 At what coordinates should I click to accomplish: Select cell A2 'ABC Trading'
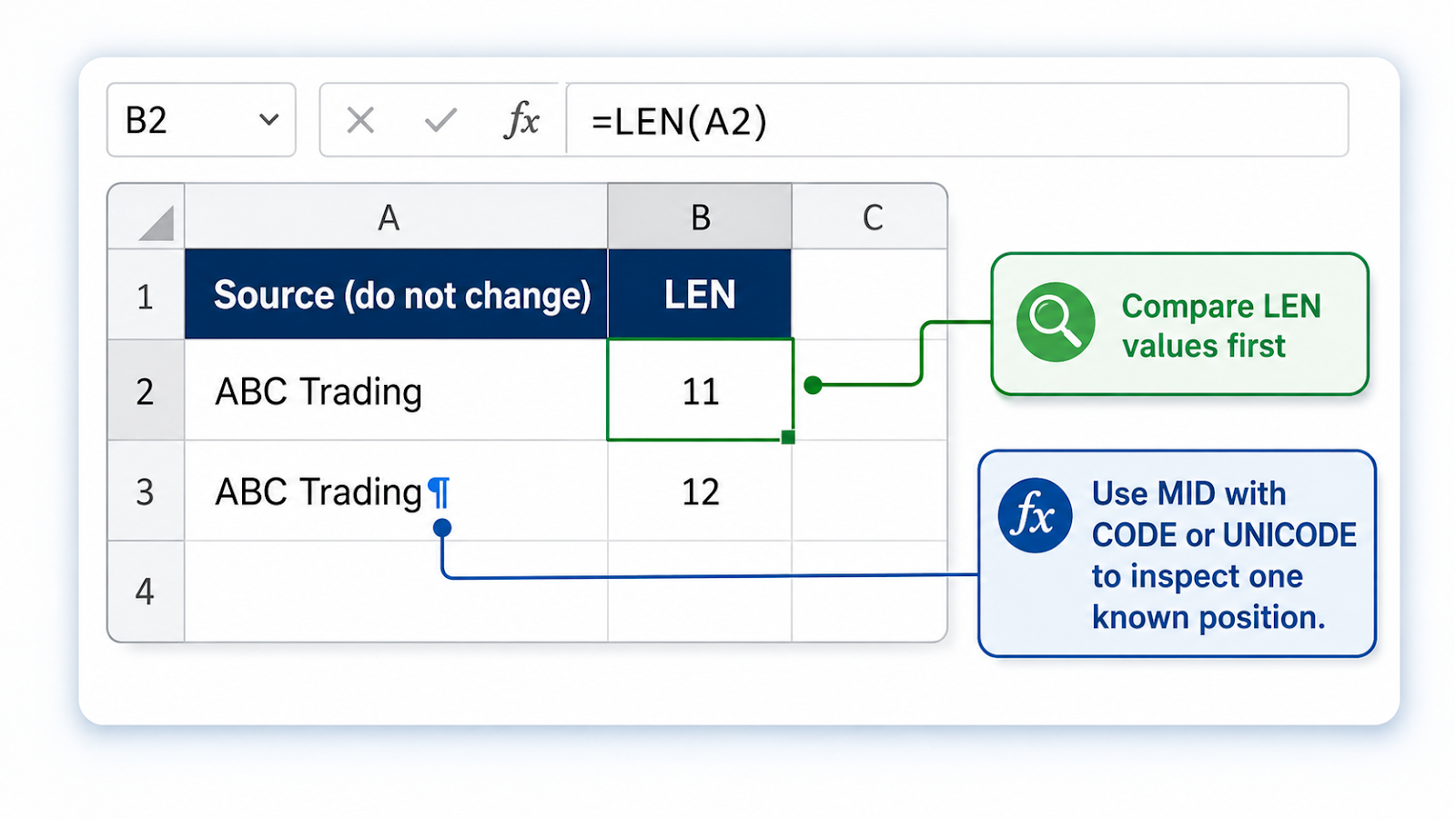pos(396,390)
